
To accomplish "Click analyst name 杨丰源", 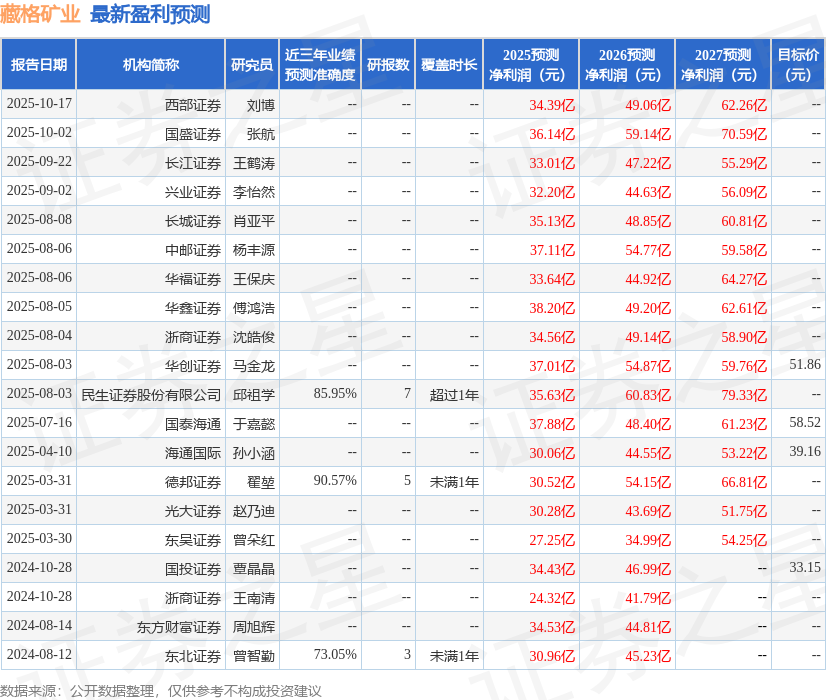I will [x=254, y=250].
